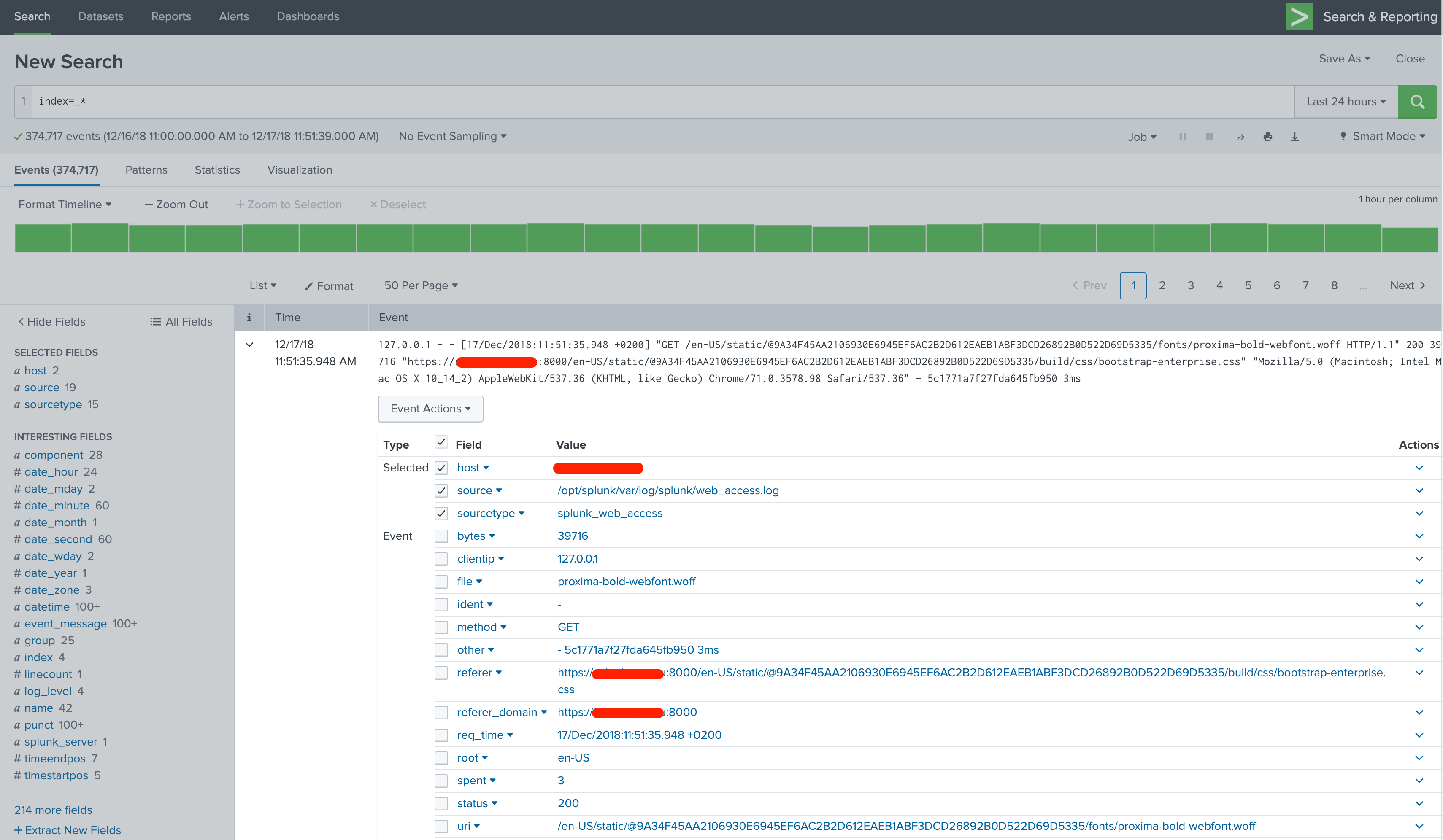Uncheck the sourcetype field checkbox
The height and width of the screenshot is (840, 1443).
[x=441, y=513]
